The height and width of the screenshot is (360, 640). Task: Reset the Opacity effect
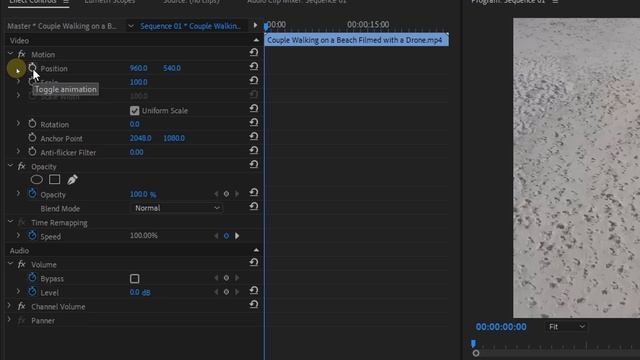coord(254,164)
